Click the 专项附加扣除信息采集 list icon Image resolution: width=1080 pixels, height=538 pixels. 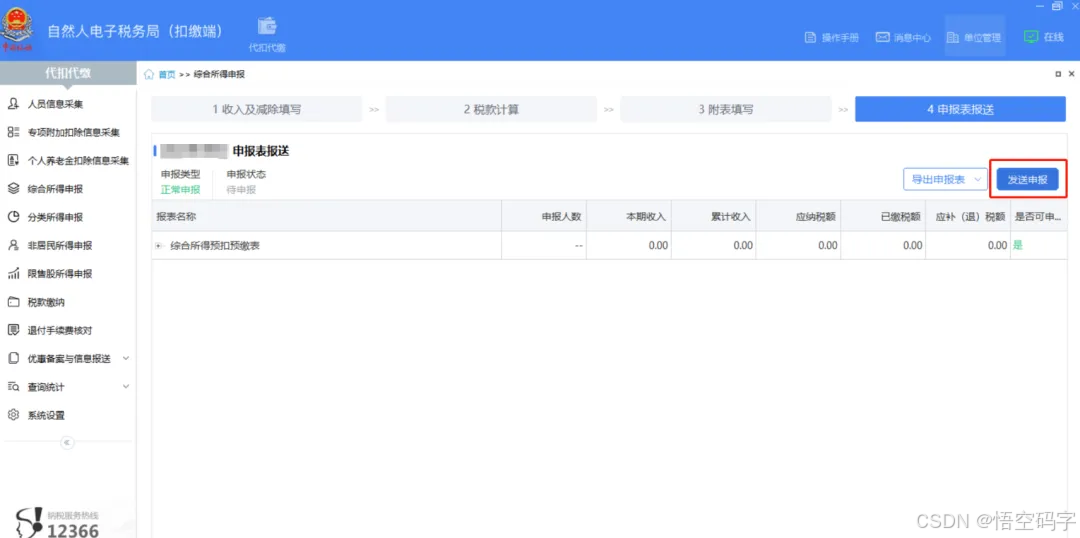click(12, 132)
